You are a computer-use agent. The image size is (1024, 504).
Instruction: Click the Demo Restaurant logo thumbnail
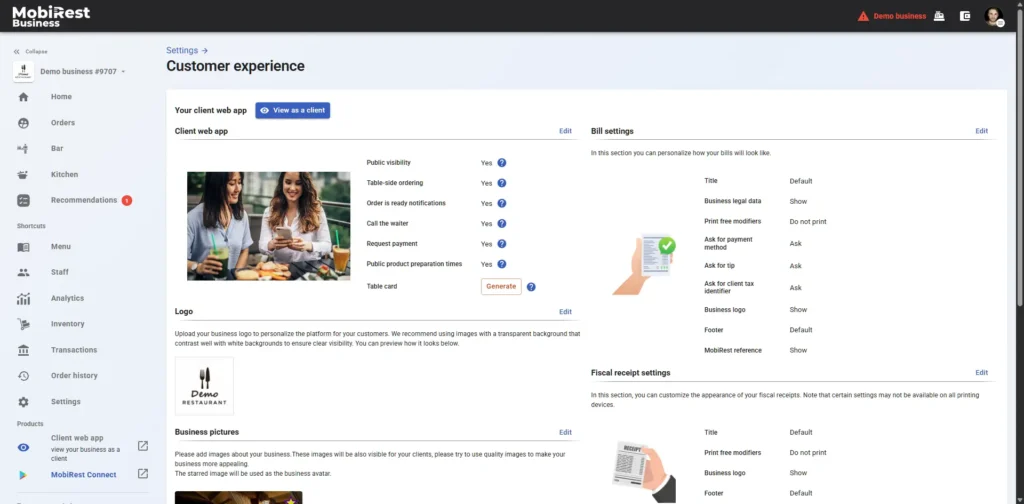tap(204, 386)
